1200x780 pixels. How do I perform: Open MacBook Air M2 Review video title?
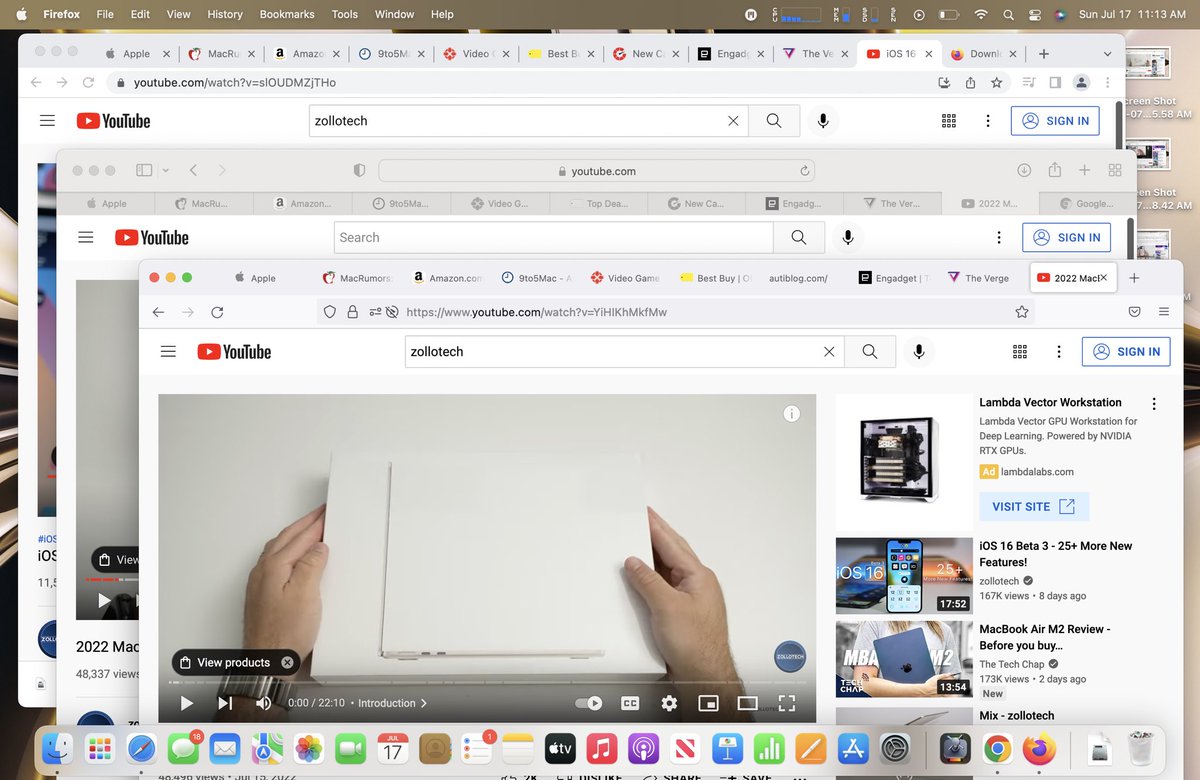1044,637
